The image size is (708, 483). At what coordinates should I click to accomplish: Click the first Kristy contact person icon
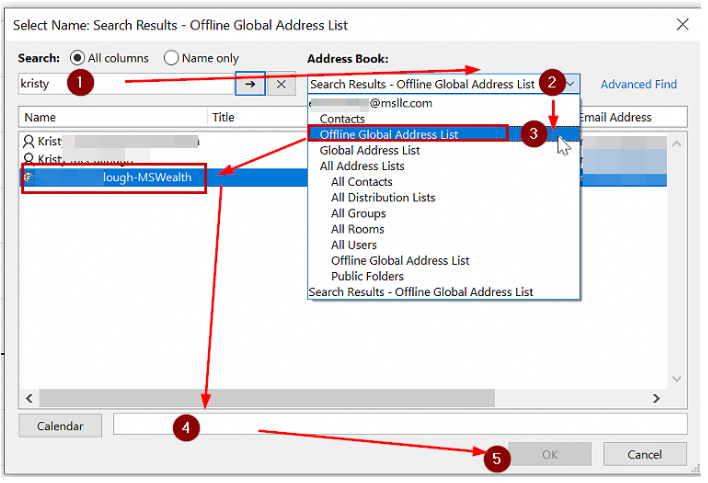point(29,142)
